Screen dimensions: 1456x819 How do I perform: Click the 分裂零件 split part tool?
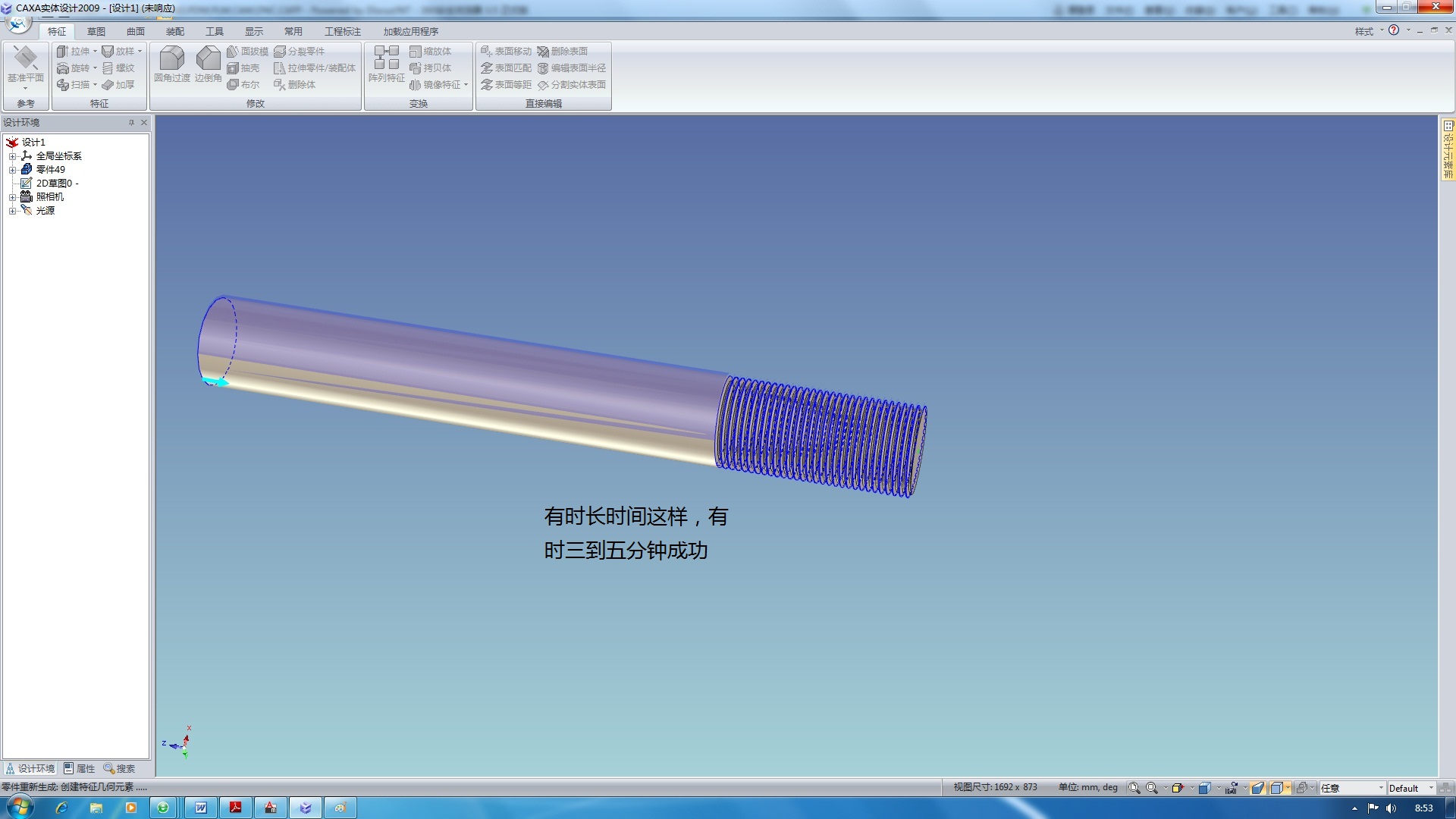click(299, 51)
